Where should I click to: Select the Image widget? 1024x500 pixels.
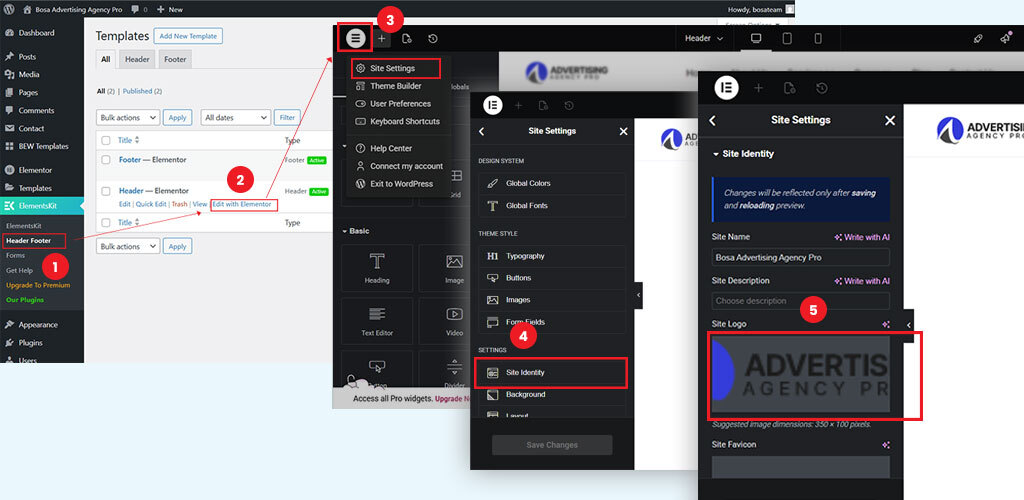point(455,268)
